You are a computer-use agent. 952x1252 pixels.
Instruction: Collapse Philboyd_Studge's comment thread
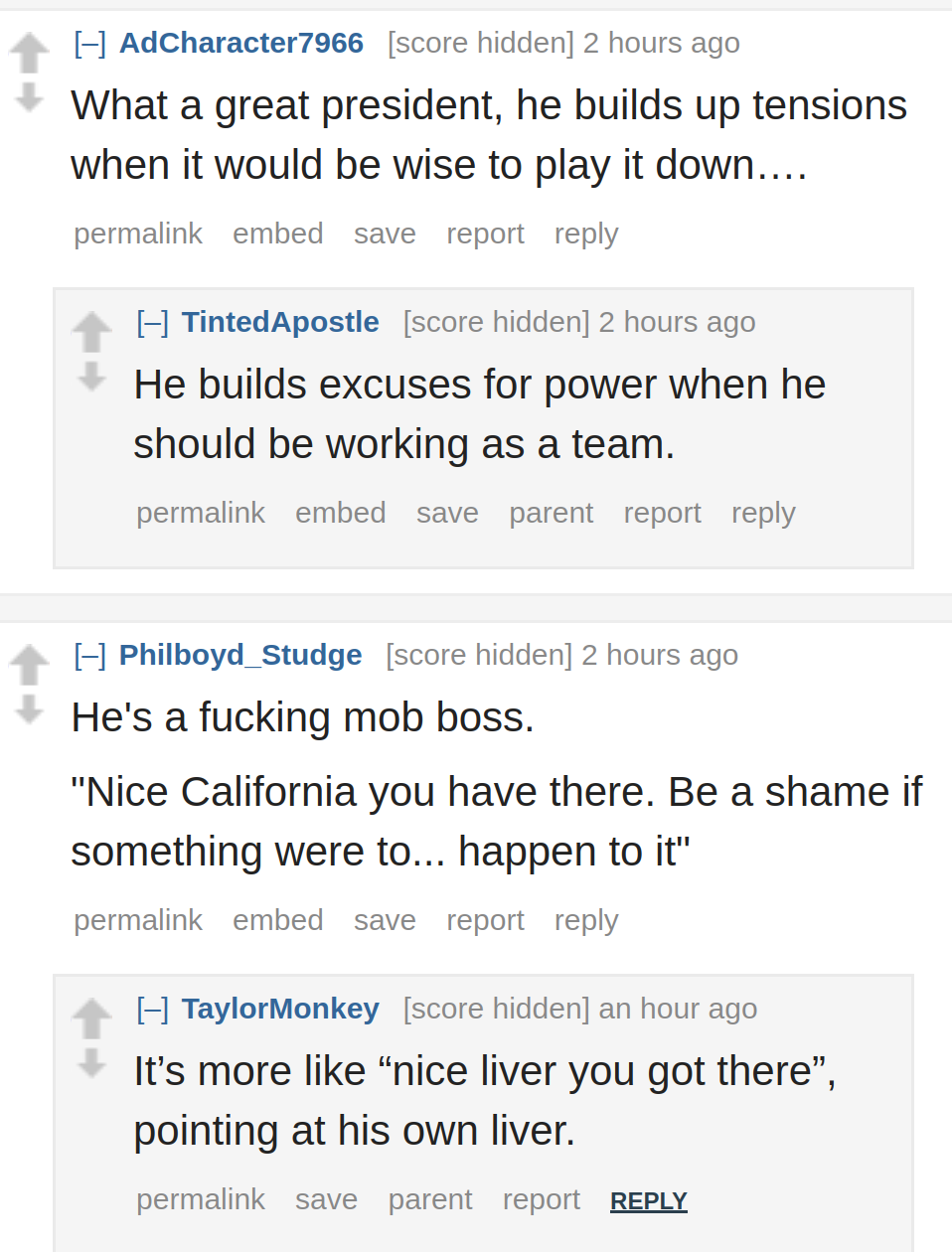pos(89,656)
